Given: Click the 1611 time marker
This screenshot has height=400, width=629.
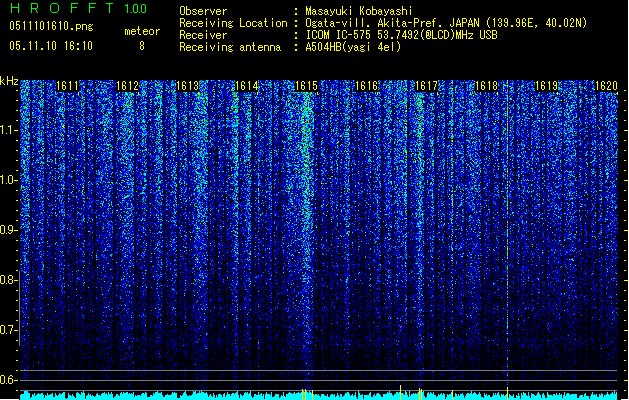Looking at the screenshot, I should [67, 86].
